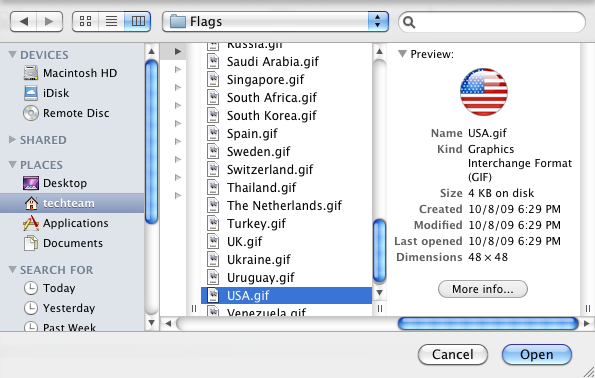Select the Remote Disc icon
The height and width of the screenshot is (378, 595).
[31, 113]
